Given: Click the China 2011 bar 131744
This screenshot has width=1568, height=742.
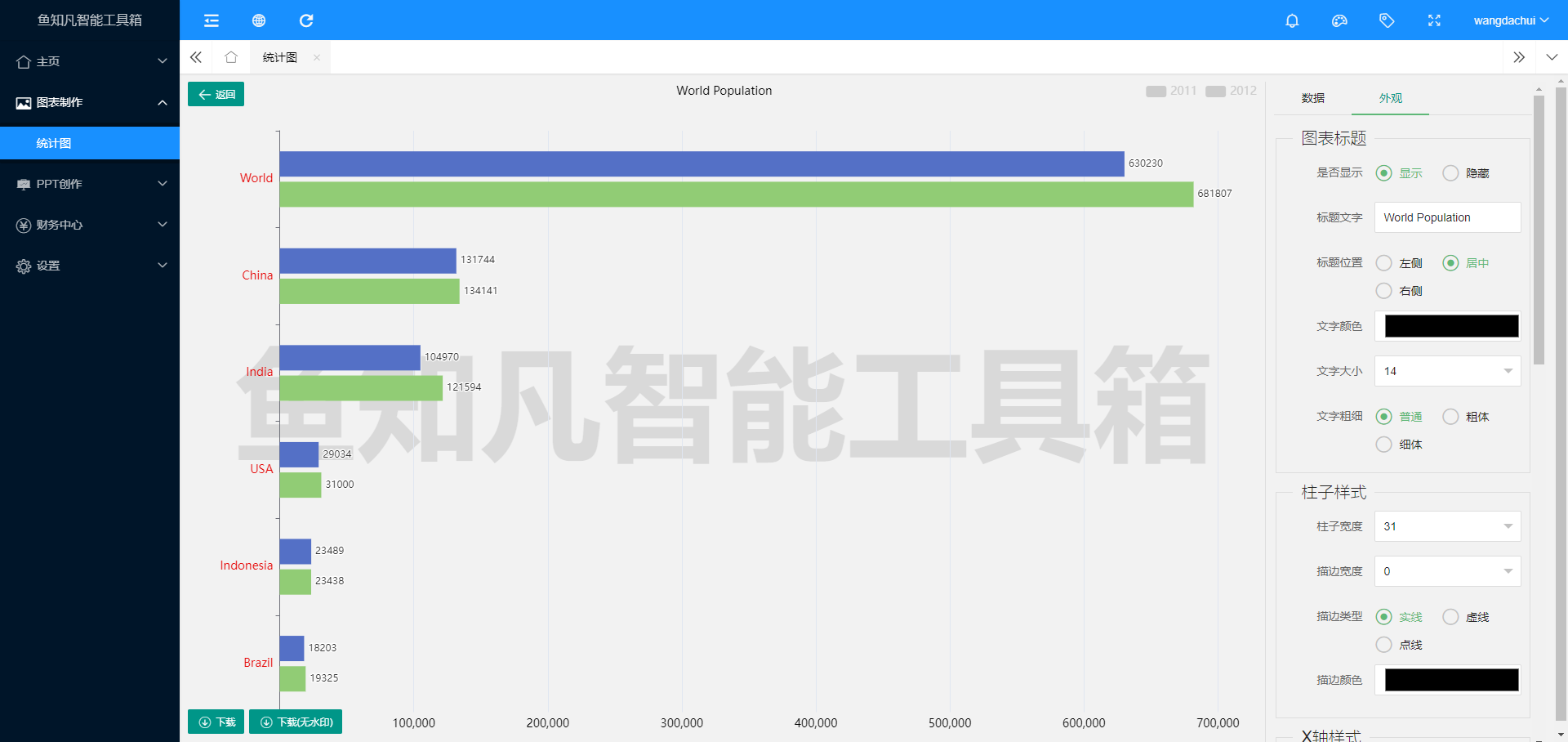Looking at the screenshot, I should point(367,261).
